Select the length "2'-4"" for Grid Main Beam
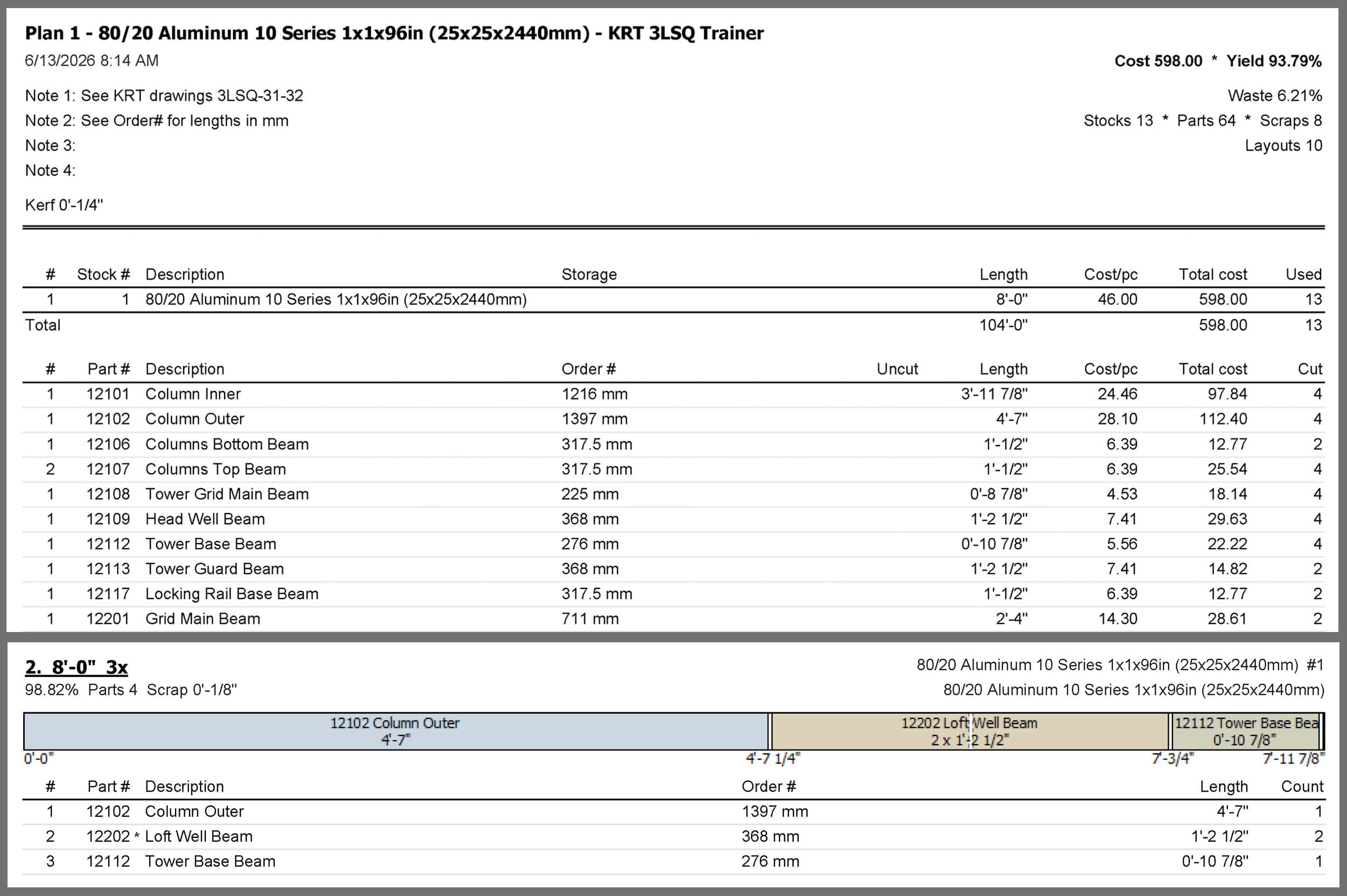1347x896 pixels. [1011, 619]
